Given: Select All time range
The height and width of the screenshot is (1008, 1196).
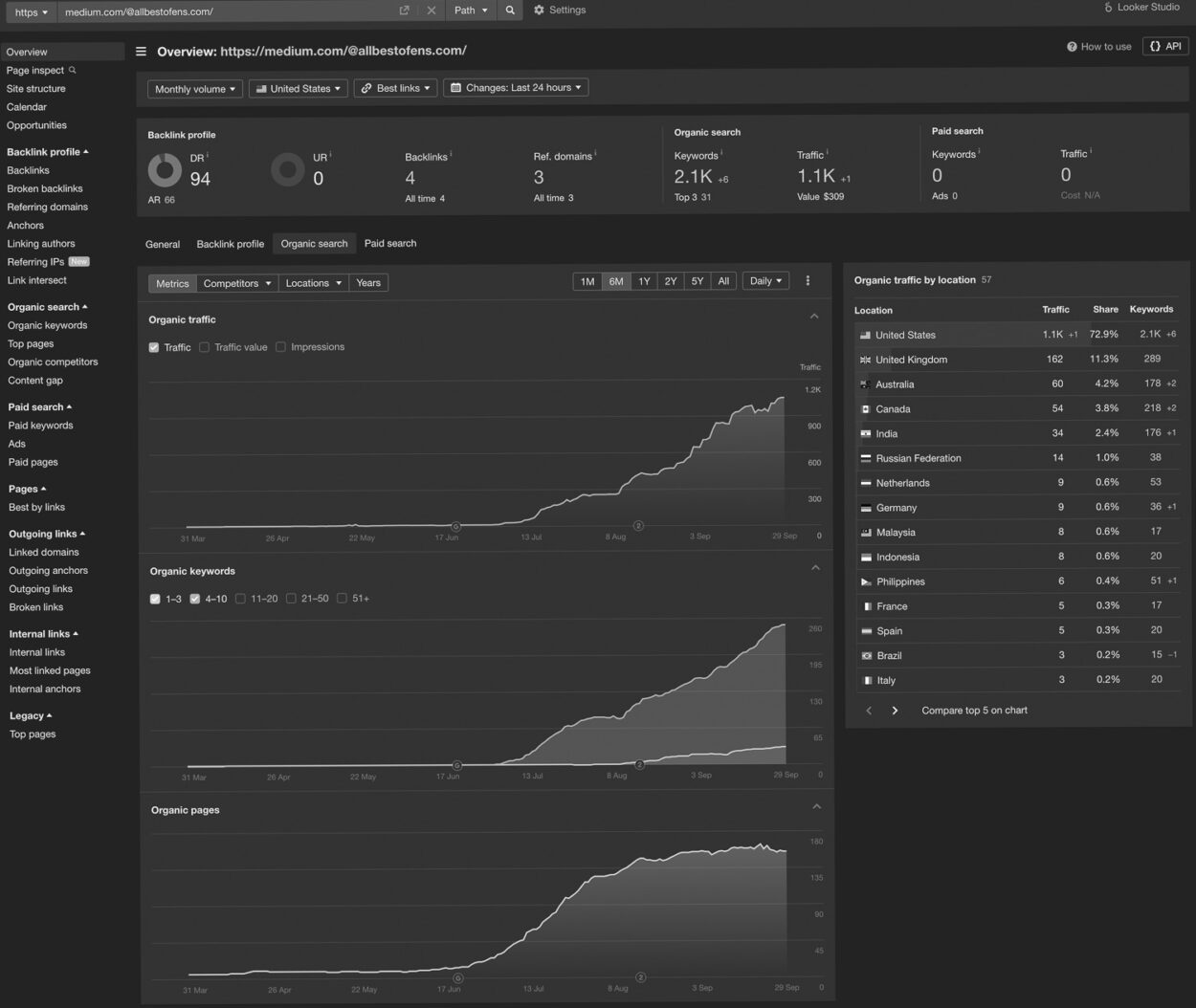Looking at the screenshot, I should click(723, 281).
